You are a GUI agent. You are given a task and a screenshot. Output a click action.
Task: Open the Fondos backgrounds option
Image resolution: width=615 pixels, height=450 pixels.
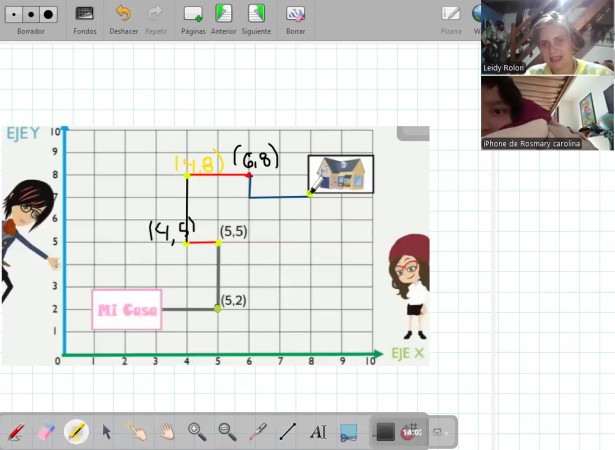(85, 20)
